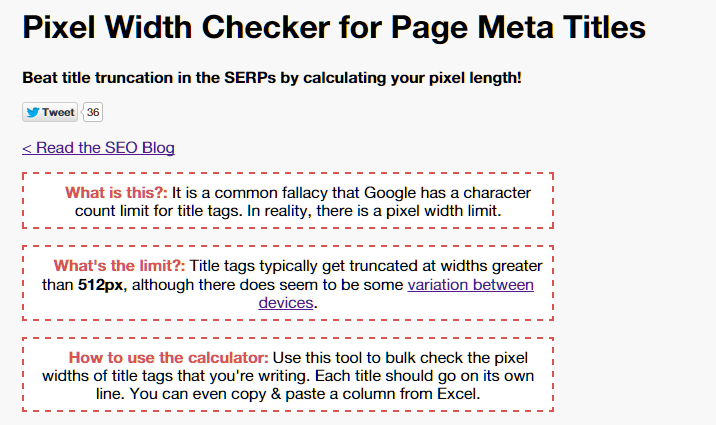Click the word devices in the link

coord(286,303)
